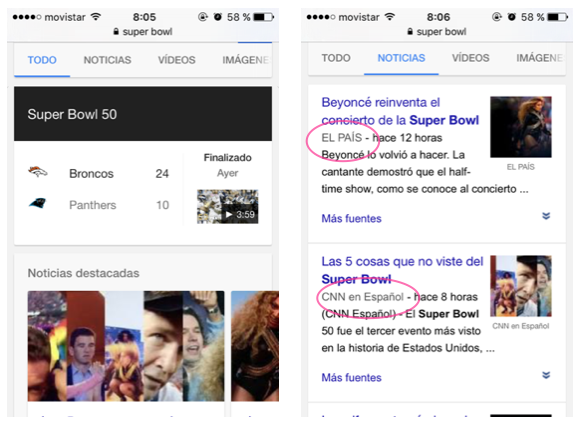Tap the Noticias destacadas heading
This screenshot has height=433, width=581.
point(83,273)
